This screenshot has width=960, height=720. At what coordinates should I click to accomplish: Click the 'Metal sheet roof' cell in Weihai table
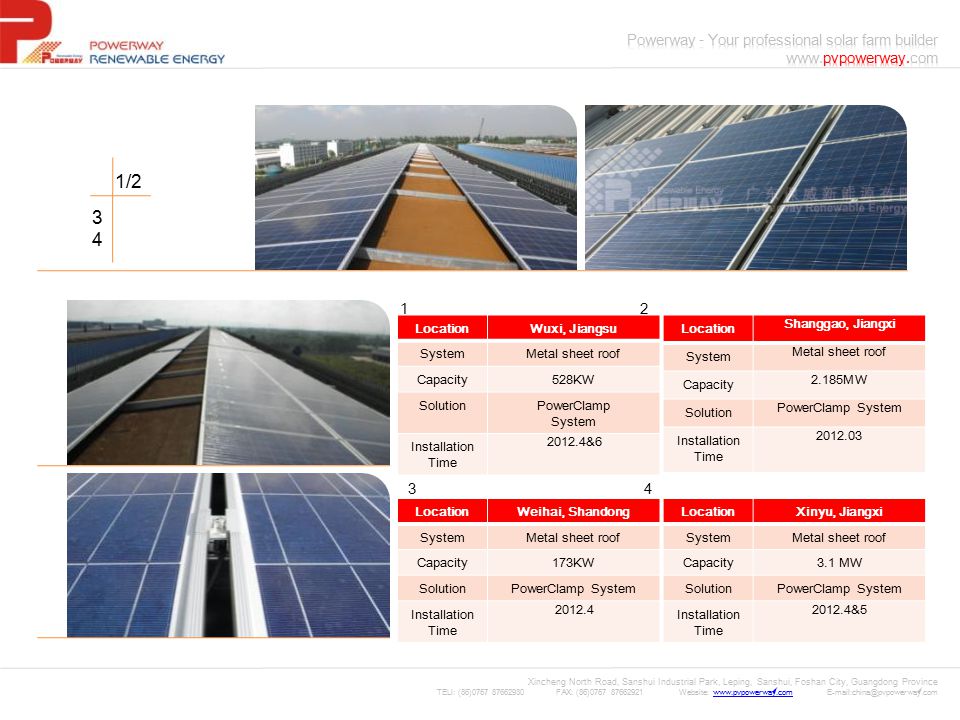pyautogui.click(x=573, y=538)
